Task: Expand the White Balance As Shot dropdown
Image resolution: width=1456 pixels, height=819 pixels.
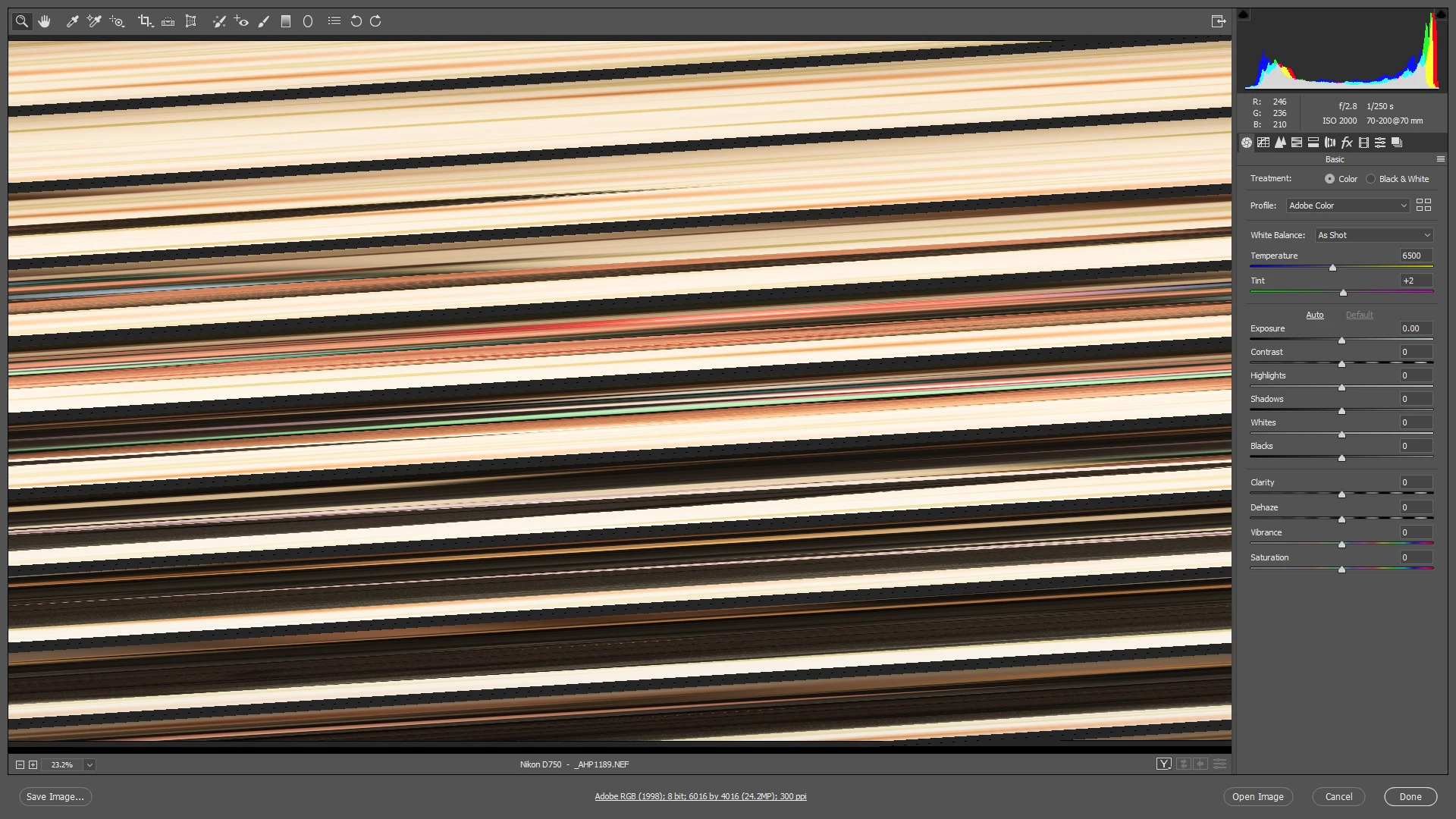Action: pyautogui.click(x=1373, y=235)
